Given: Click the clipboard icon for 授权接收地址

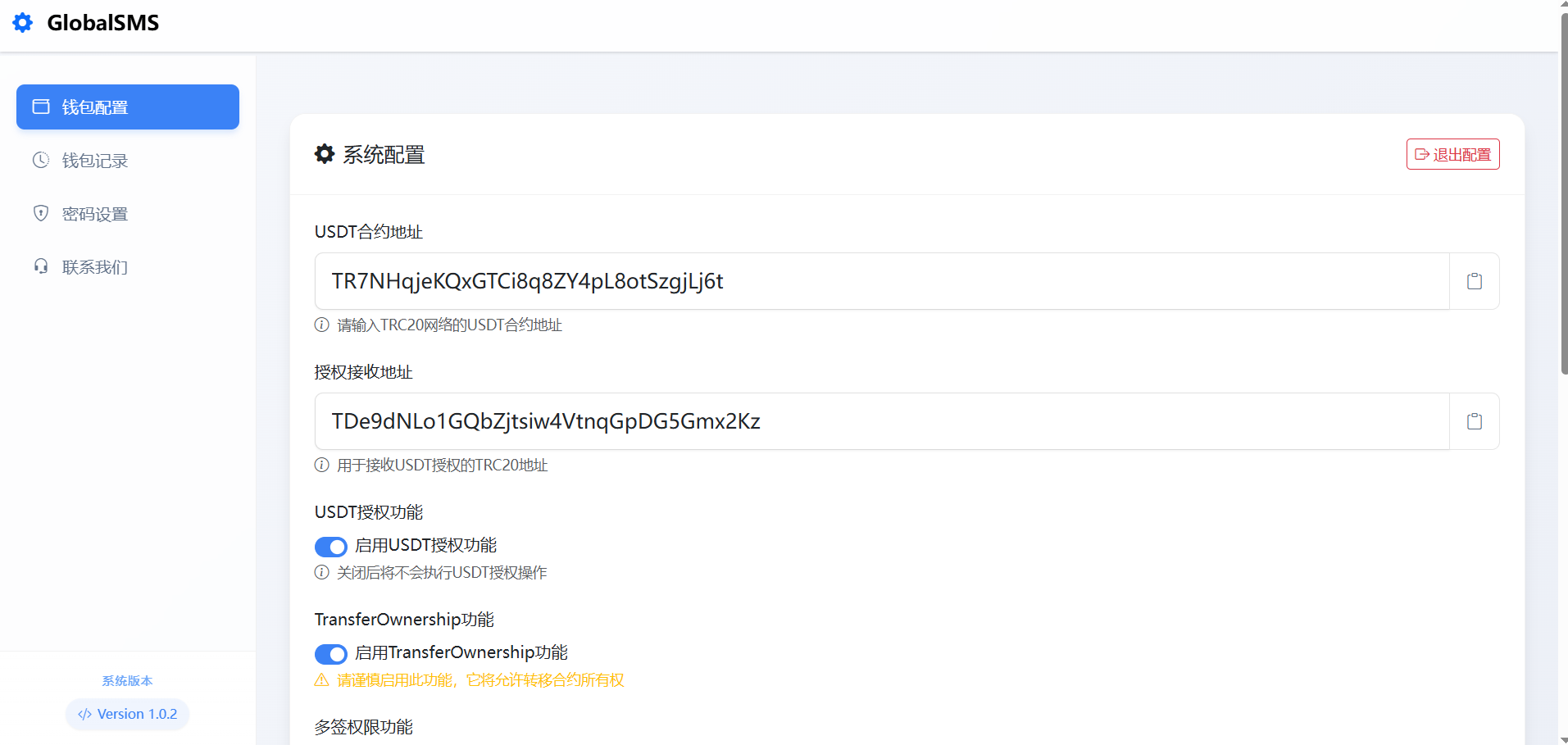Looking at the screenshot, I should tap(1475, 421).
